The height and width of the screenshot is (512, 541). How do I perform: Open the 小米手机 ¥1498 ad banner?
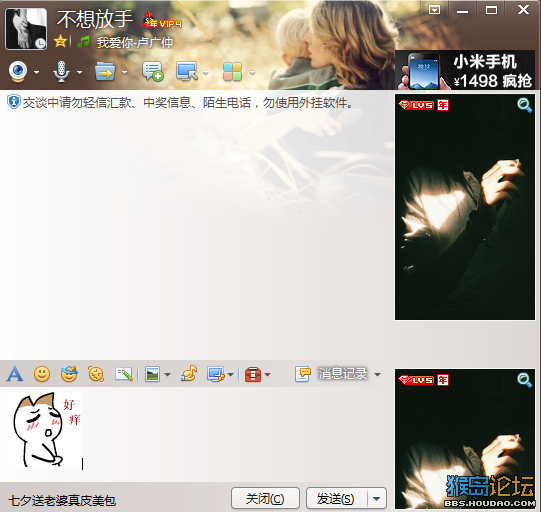point(465,71)
